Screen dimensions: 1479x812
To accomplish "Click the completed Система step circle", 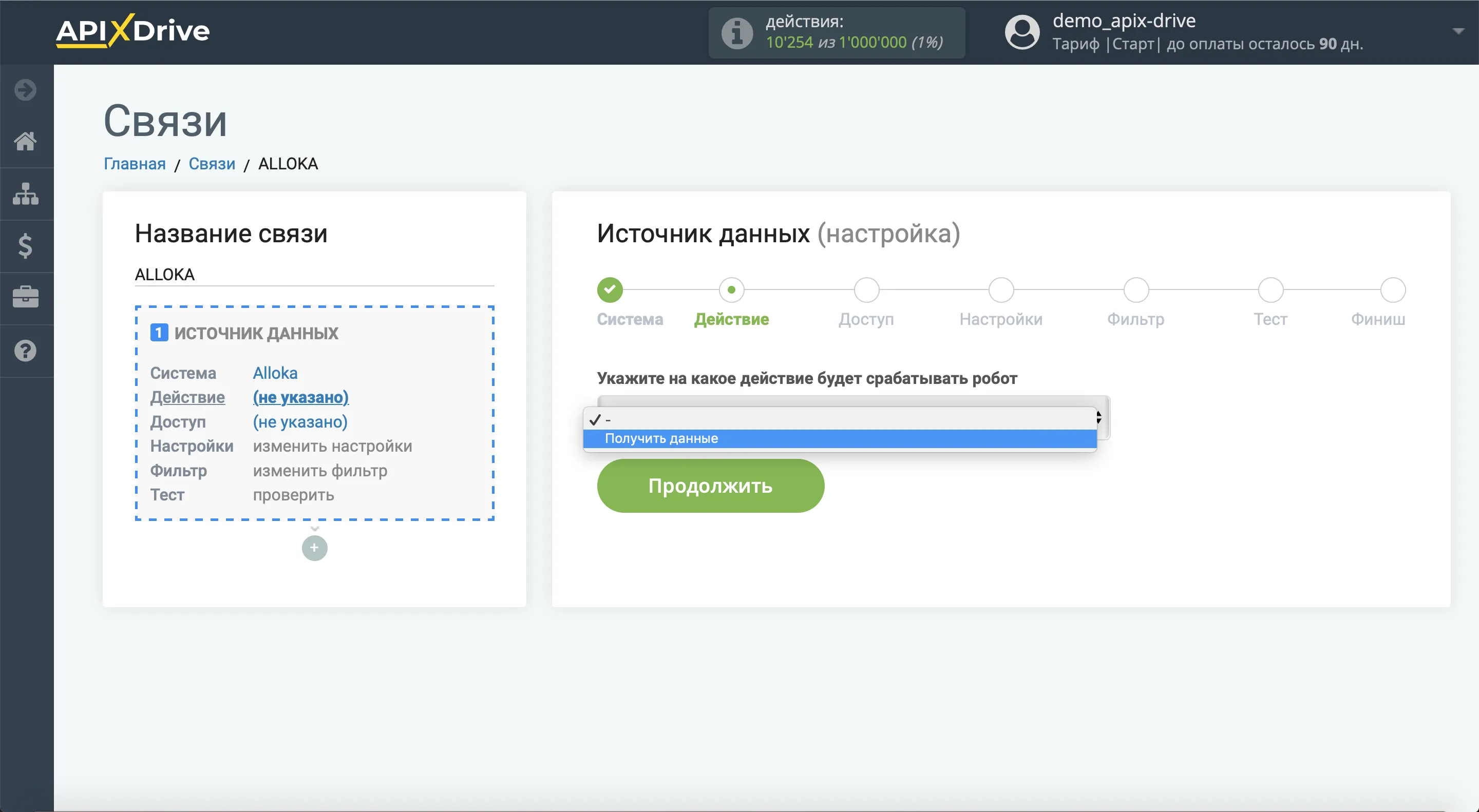I will click(x=610, y=290).
